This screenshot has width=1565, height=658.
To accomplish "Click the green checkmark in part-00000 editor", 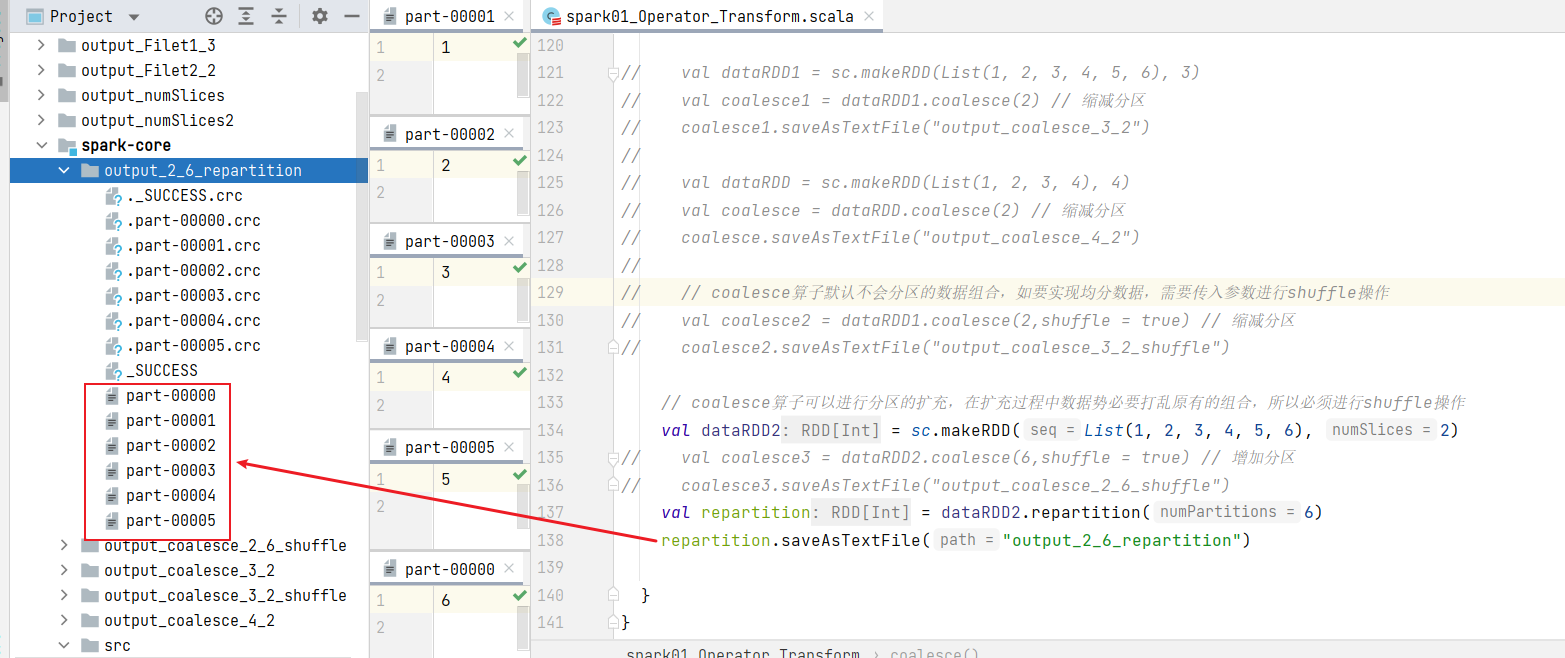I will coord(519,596).
